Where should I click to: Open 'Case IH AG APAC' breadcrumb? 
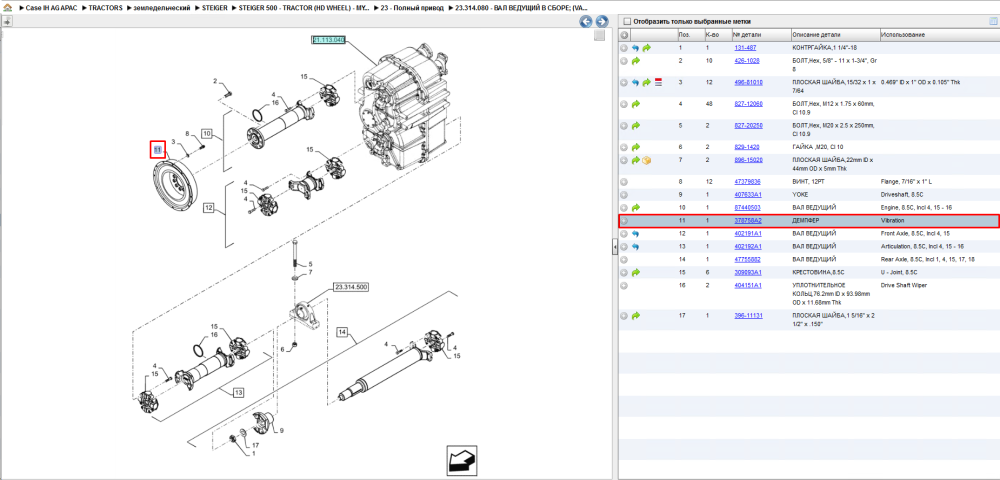click(x=51, y=7)
